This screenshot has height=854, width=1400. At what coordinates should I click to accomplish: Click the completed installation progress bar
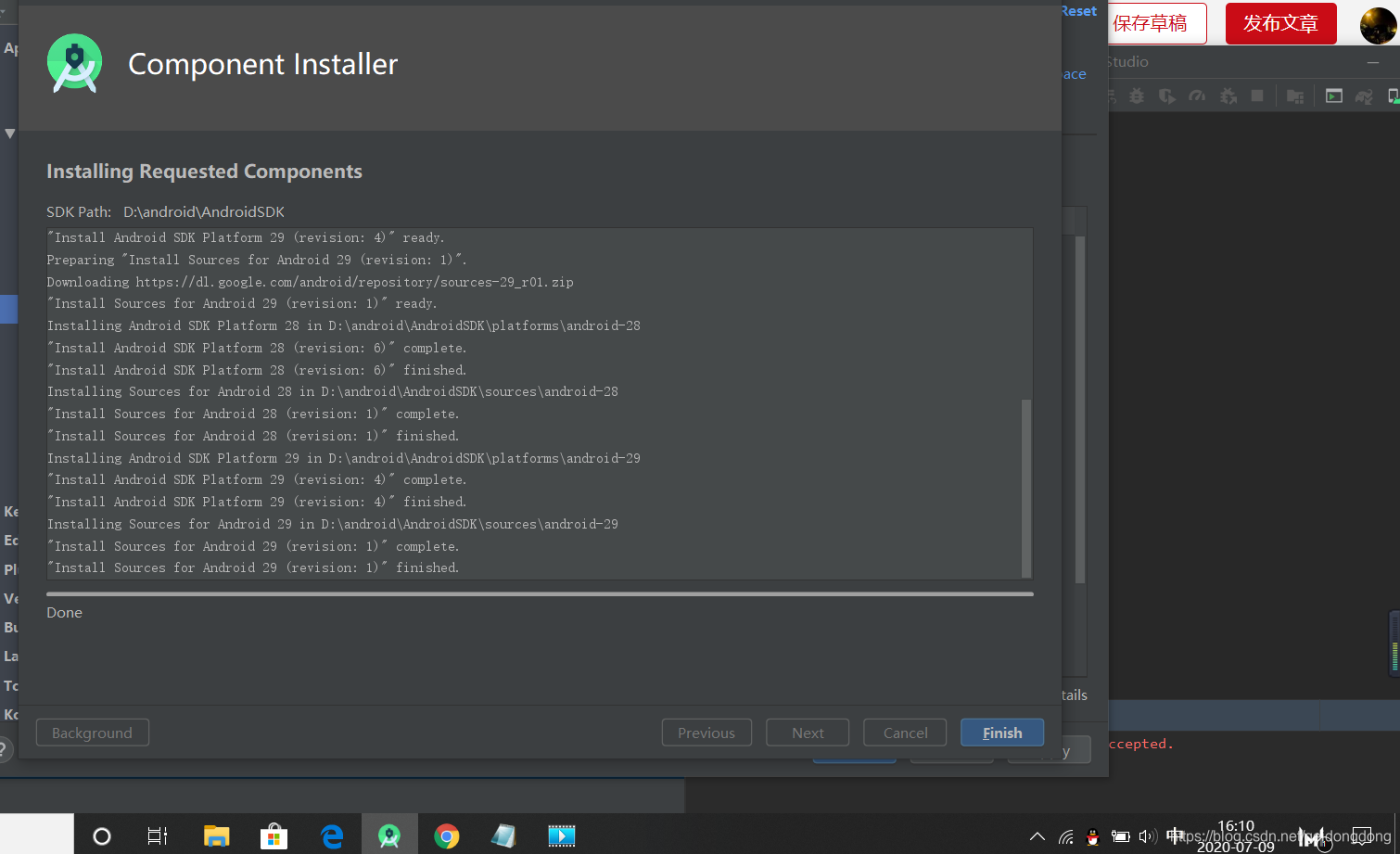[540, 594]
